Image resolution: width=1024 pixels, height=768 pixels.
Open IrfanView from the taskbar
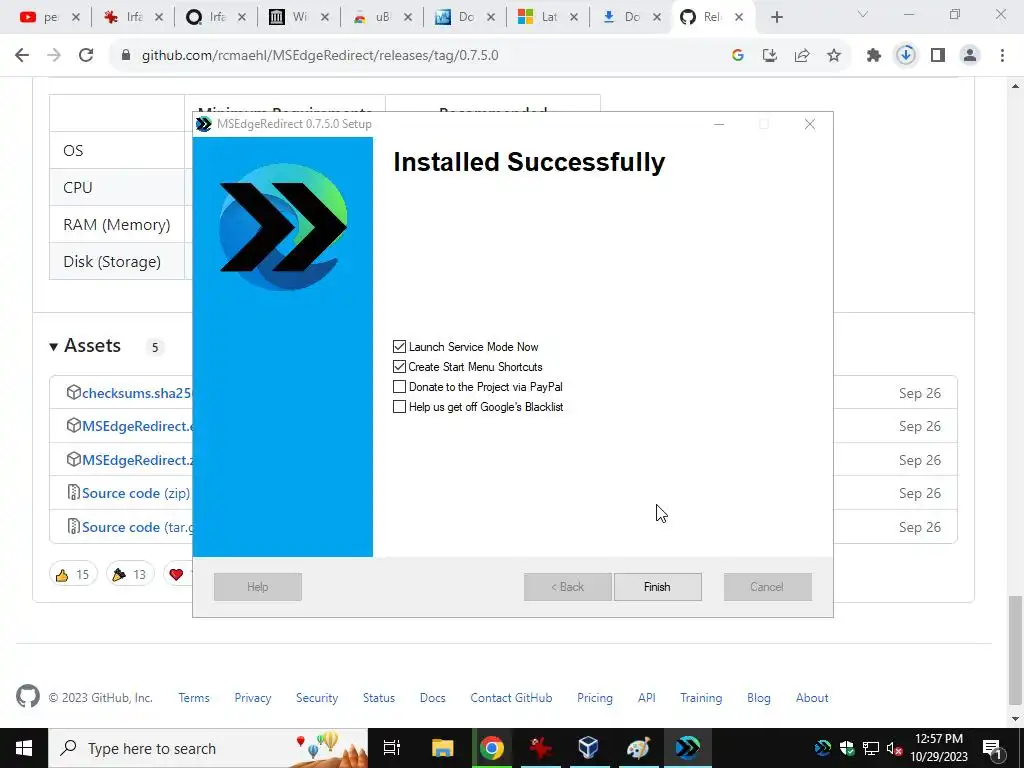[x=540, y=748]
